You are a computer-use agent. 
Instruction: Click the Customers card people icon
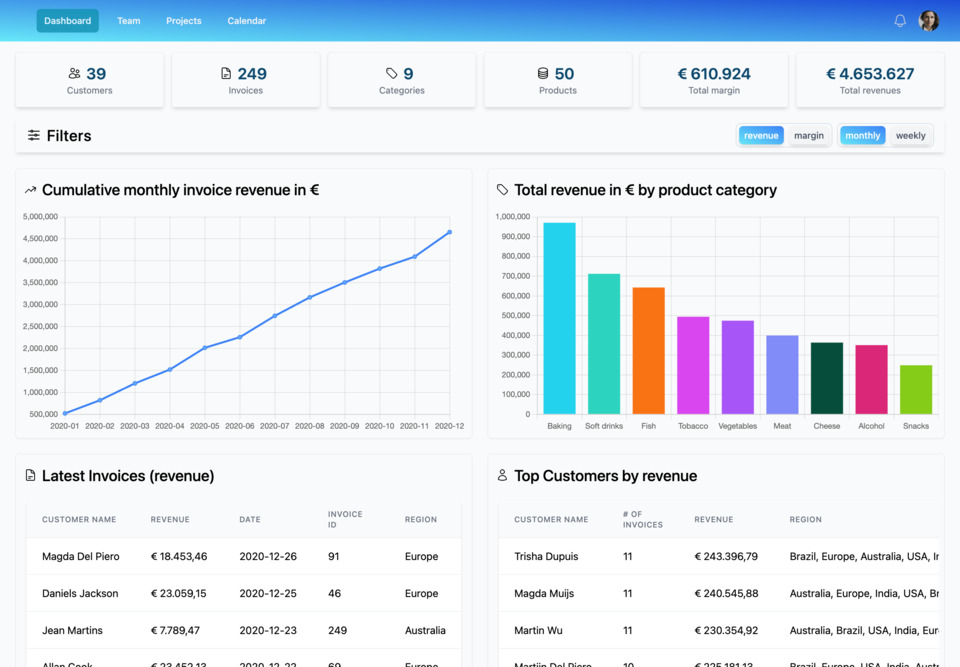pyautogui.click(x=74, y=73)
